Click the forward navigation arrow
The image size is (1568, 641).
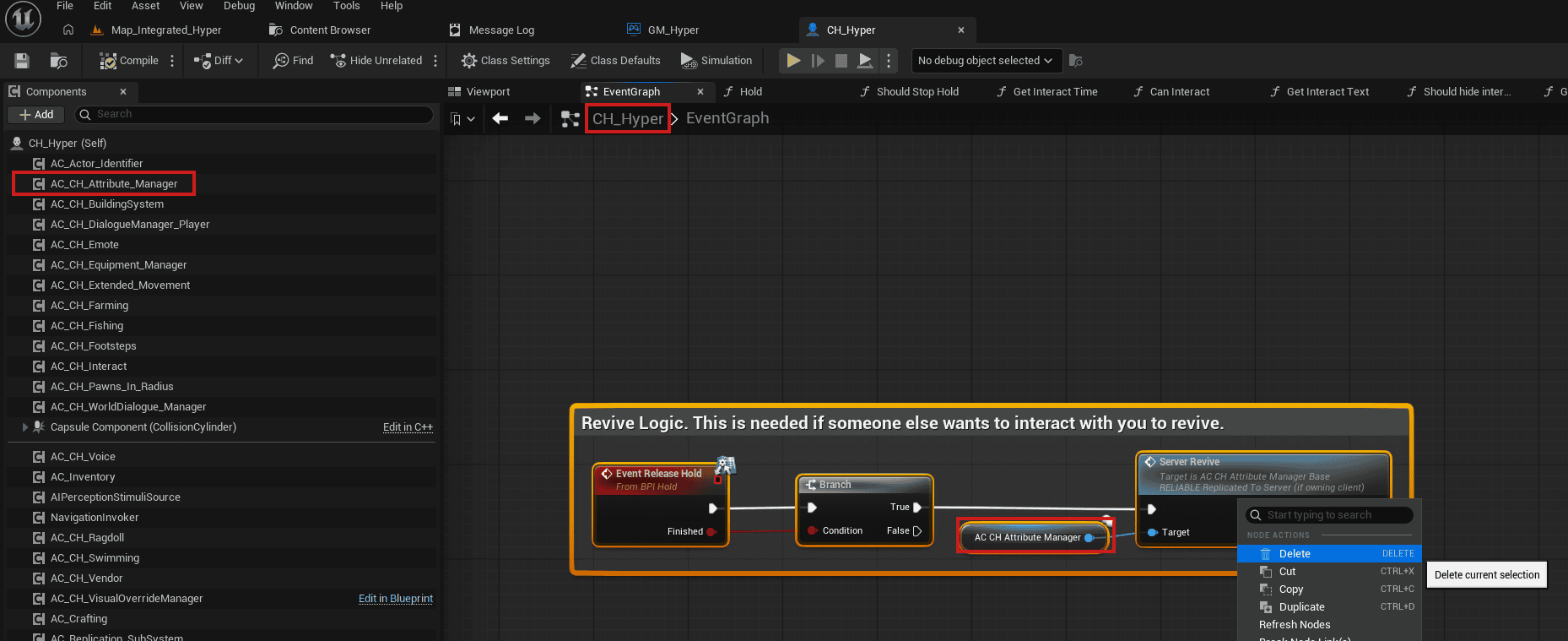pyautogui.click(x=533, y=118)
